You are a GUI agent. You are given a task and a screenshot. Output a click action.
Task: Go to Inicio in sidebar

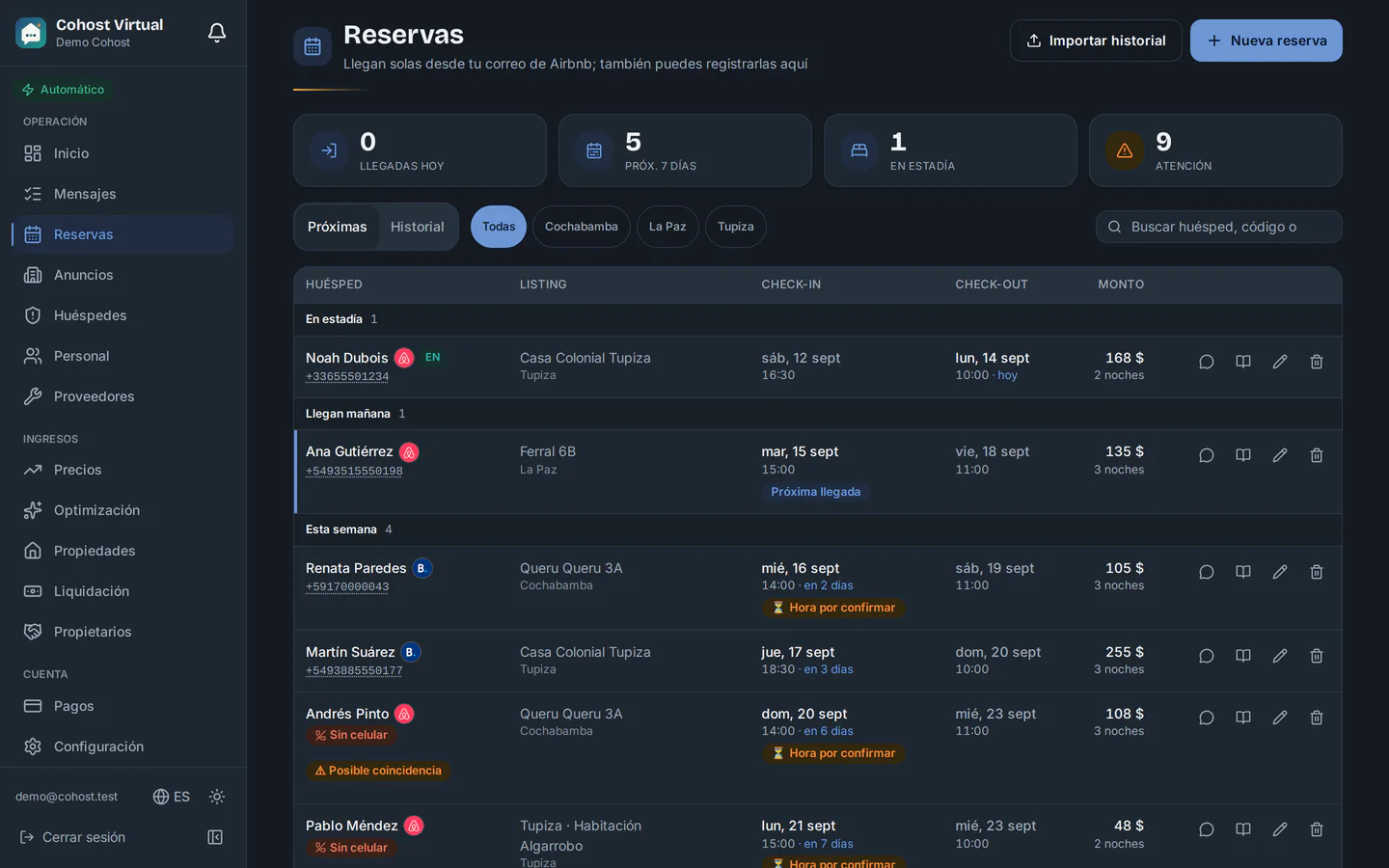pyautogui.click(x=123, y=153)
